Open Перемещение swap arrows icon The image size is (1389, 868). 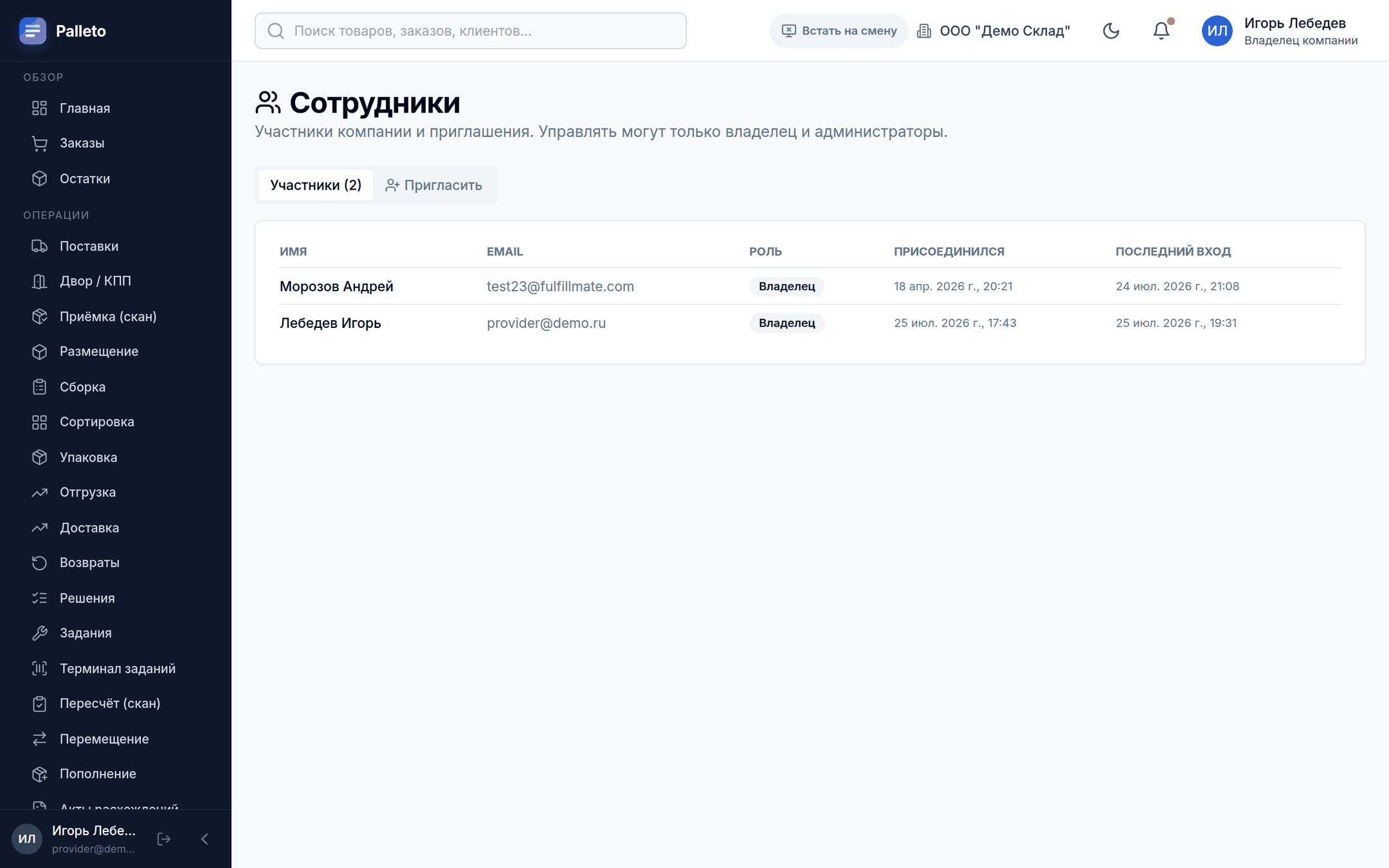[x=40, y=739]
